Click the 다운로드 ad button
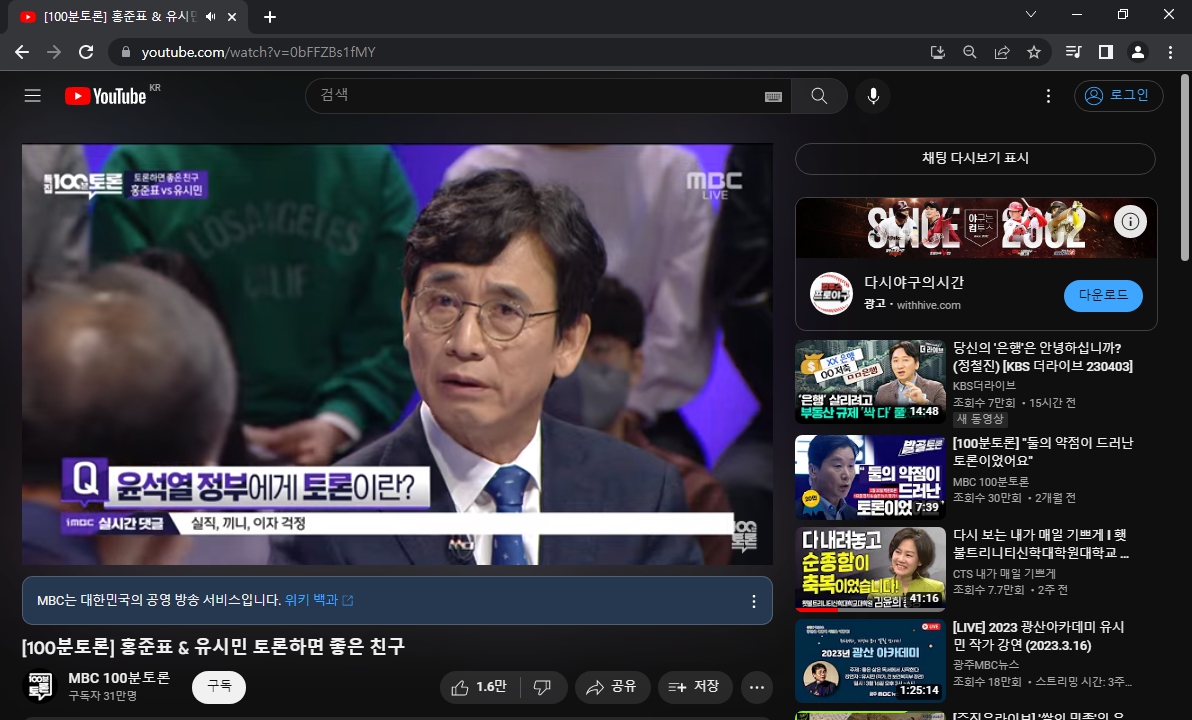 (1103, 295)
